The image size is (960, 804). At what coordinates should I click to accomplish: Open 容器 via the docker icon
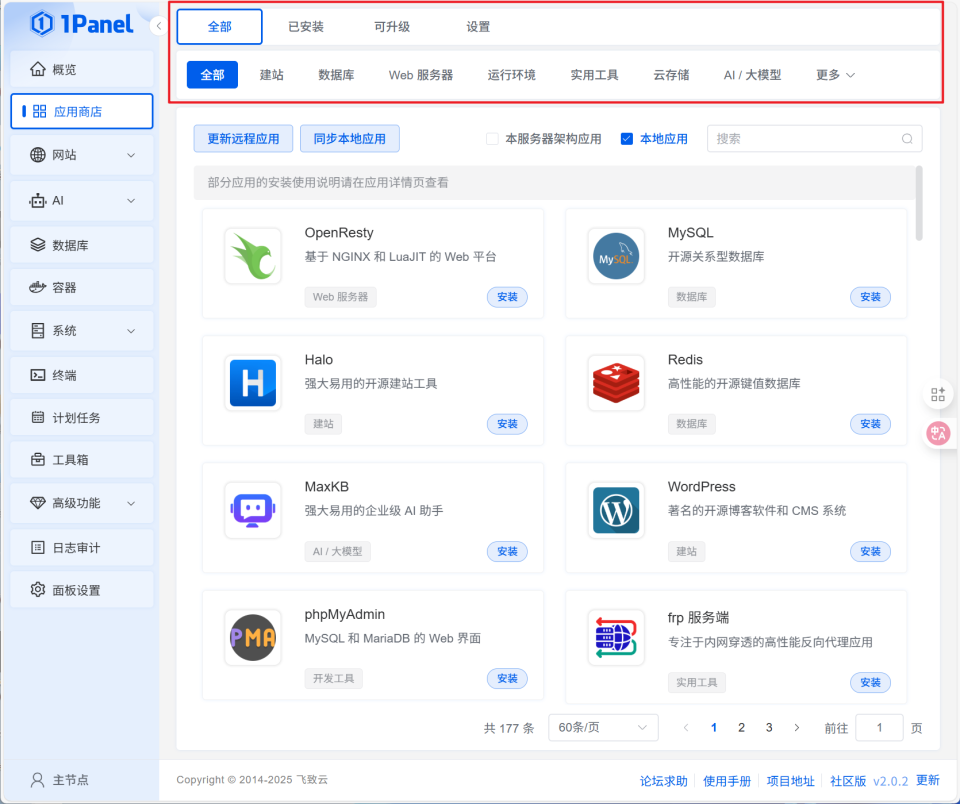coord(38,287)
